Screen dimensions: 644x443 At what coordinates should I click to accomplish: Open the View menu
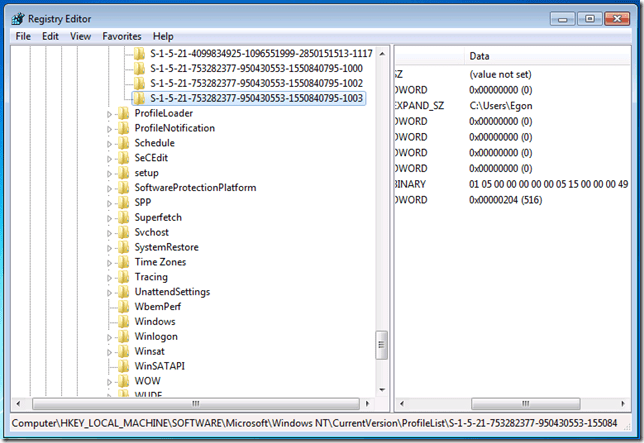coord(80,36)
